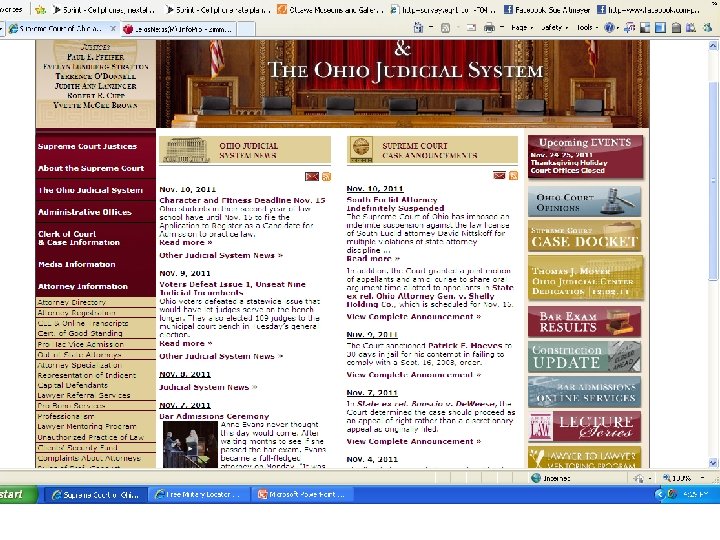Select Attorney Information menu item
The width and height of the screenshot is (720, 540).
point(83,286)
